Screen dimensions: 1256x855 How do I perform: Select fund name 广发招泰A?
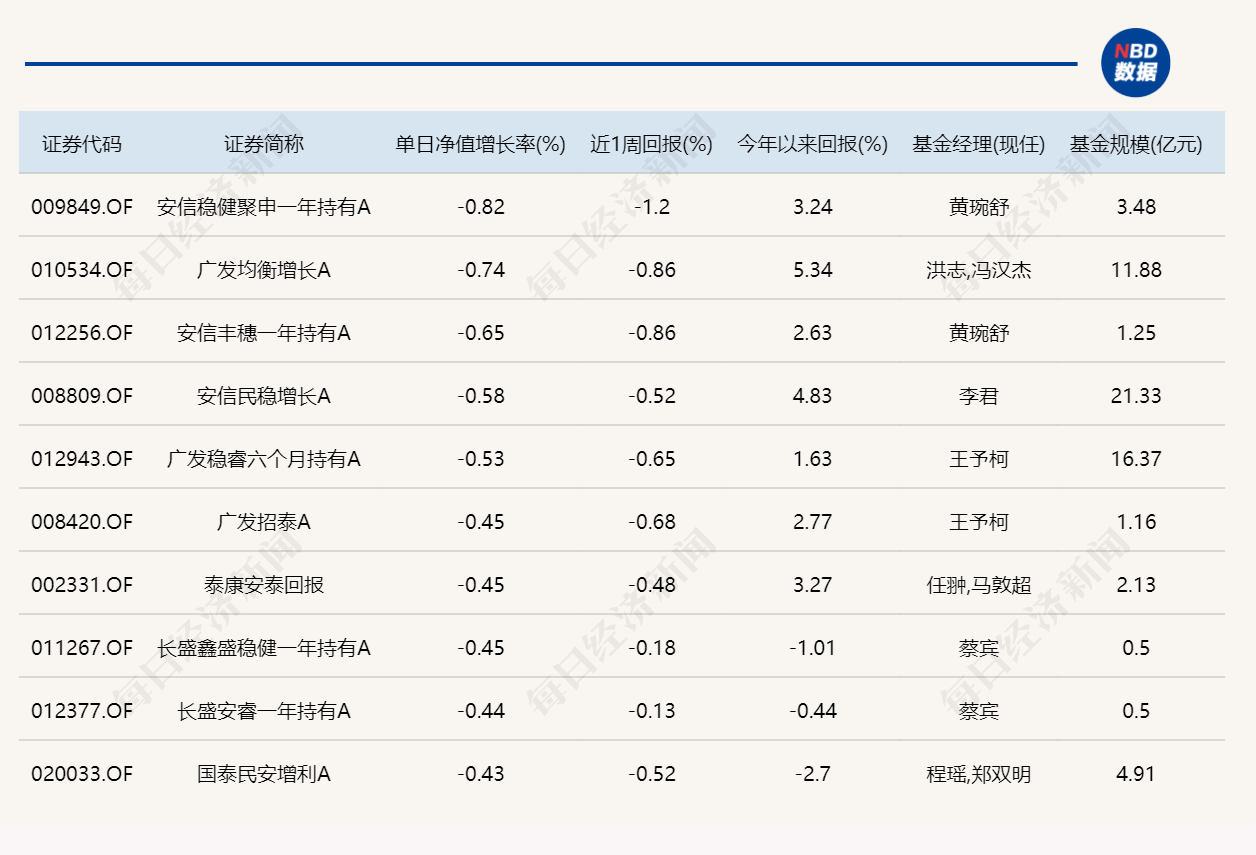(264, 522)
